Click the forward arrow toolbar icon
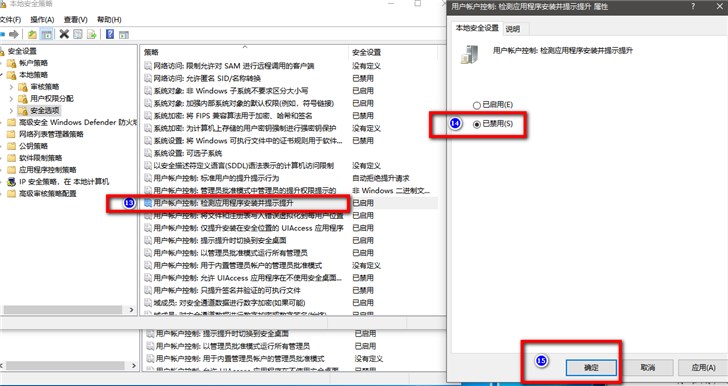Image resolution: width=728 pixels, height=386 pixels. 14,34
